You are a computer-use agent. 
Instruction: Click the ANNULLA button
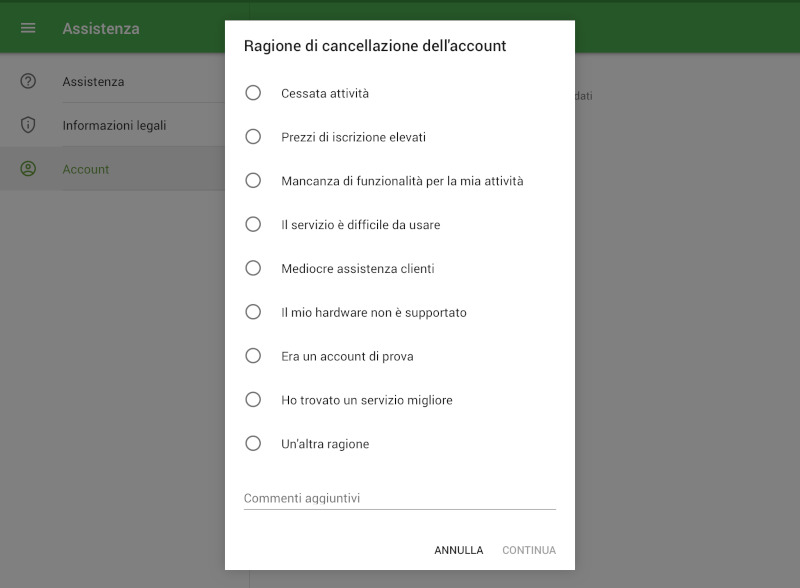click(x=458, y=550)
